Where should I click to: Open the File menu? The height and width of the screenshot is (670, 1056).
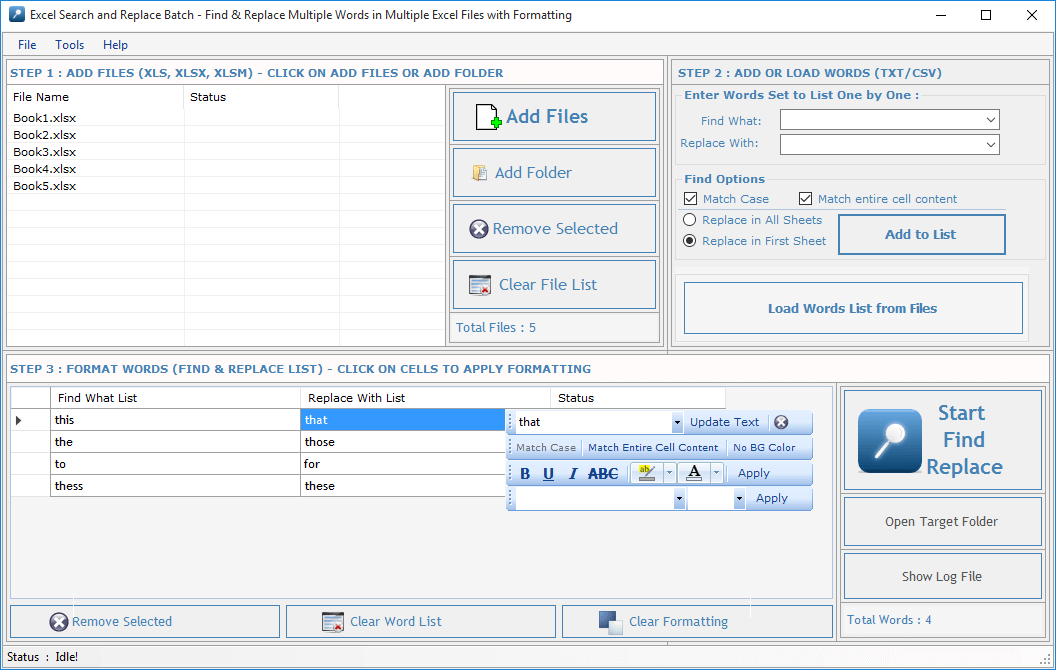(27, 44)
